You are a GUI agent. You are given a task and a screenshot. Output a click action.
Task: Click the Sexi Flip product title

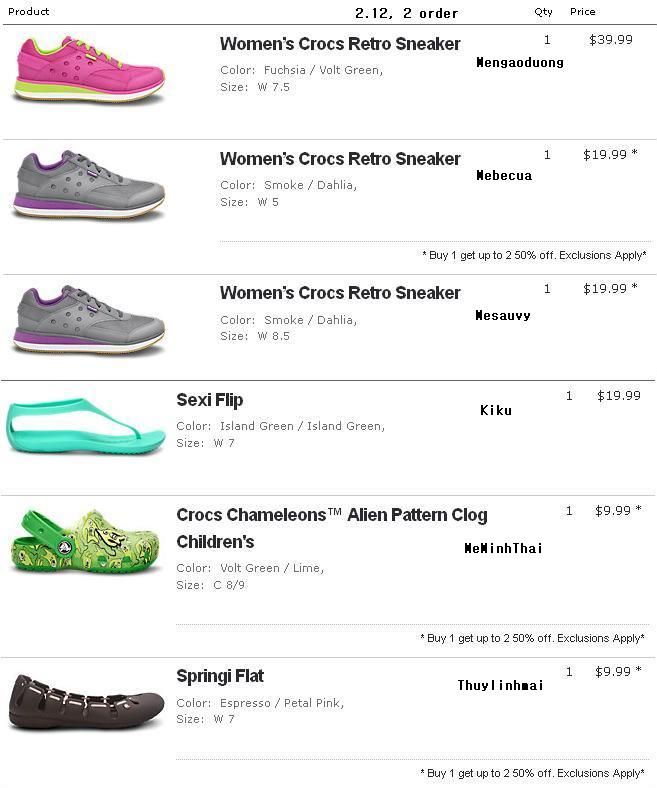(x=210, y=400)
